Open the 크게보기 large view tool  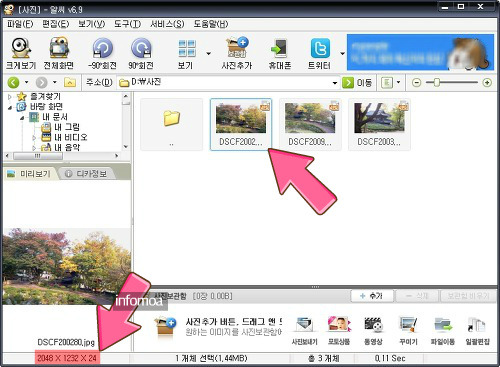[21, 53]
